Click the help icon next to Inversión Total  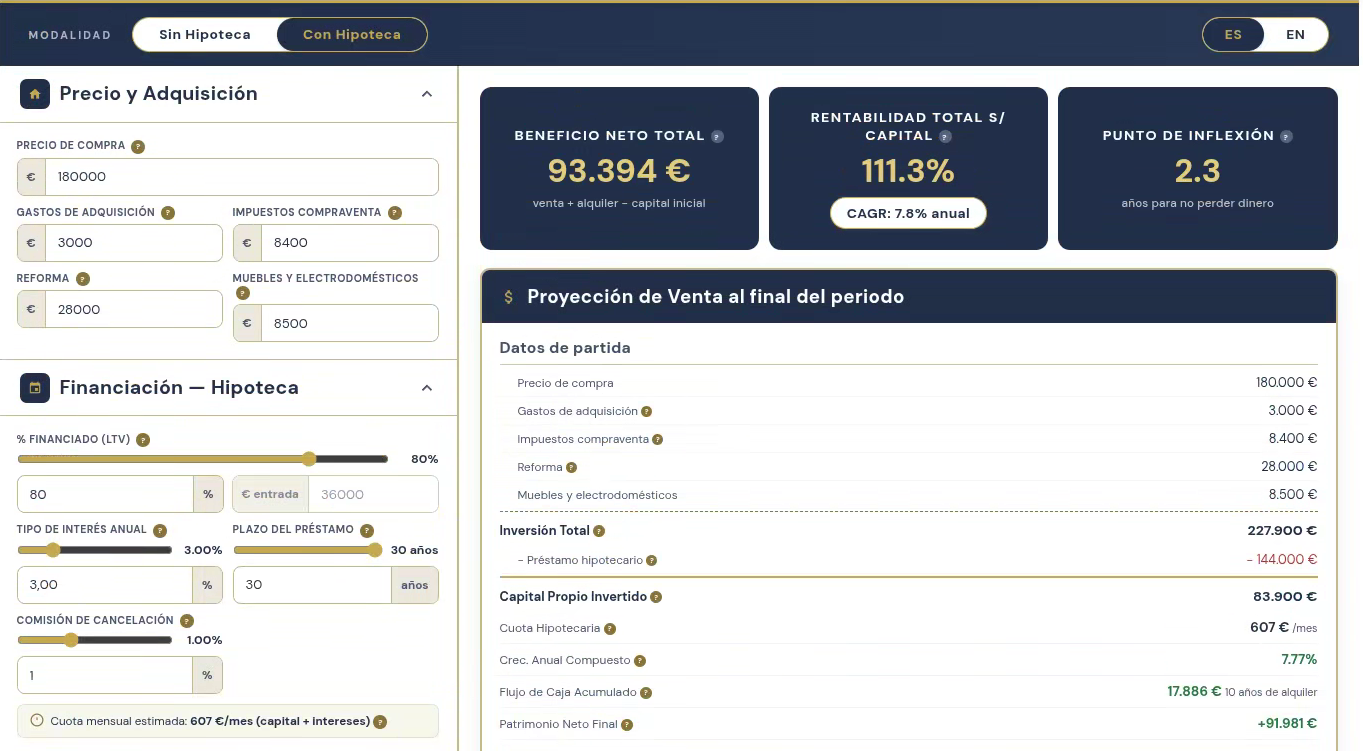tap(599, 531)
